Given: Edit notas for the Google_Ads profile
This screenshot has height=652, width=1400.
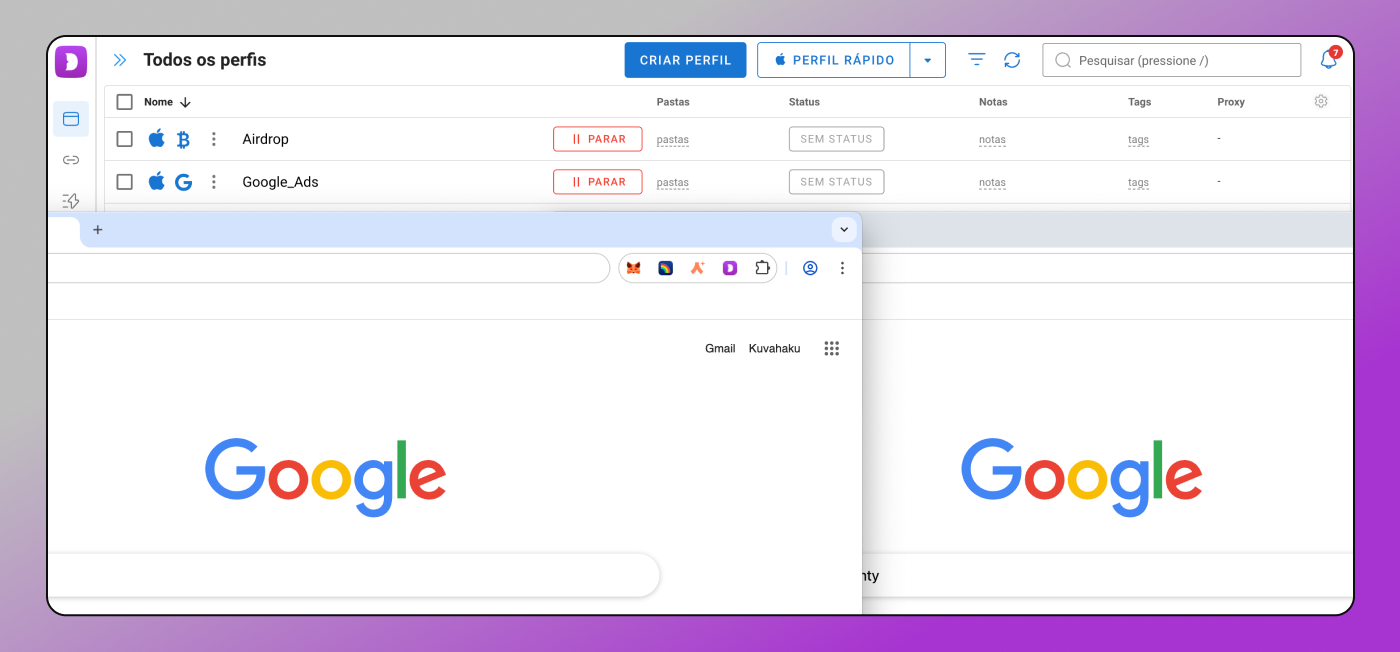Looking at the screenshot, I should point(992,183).
